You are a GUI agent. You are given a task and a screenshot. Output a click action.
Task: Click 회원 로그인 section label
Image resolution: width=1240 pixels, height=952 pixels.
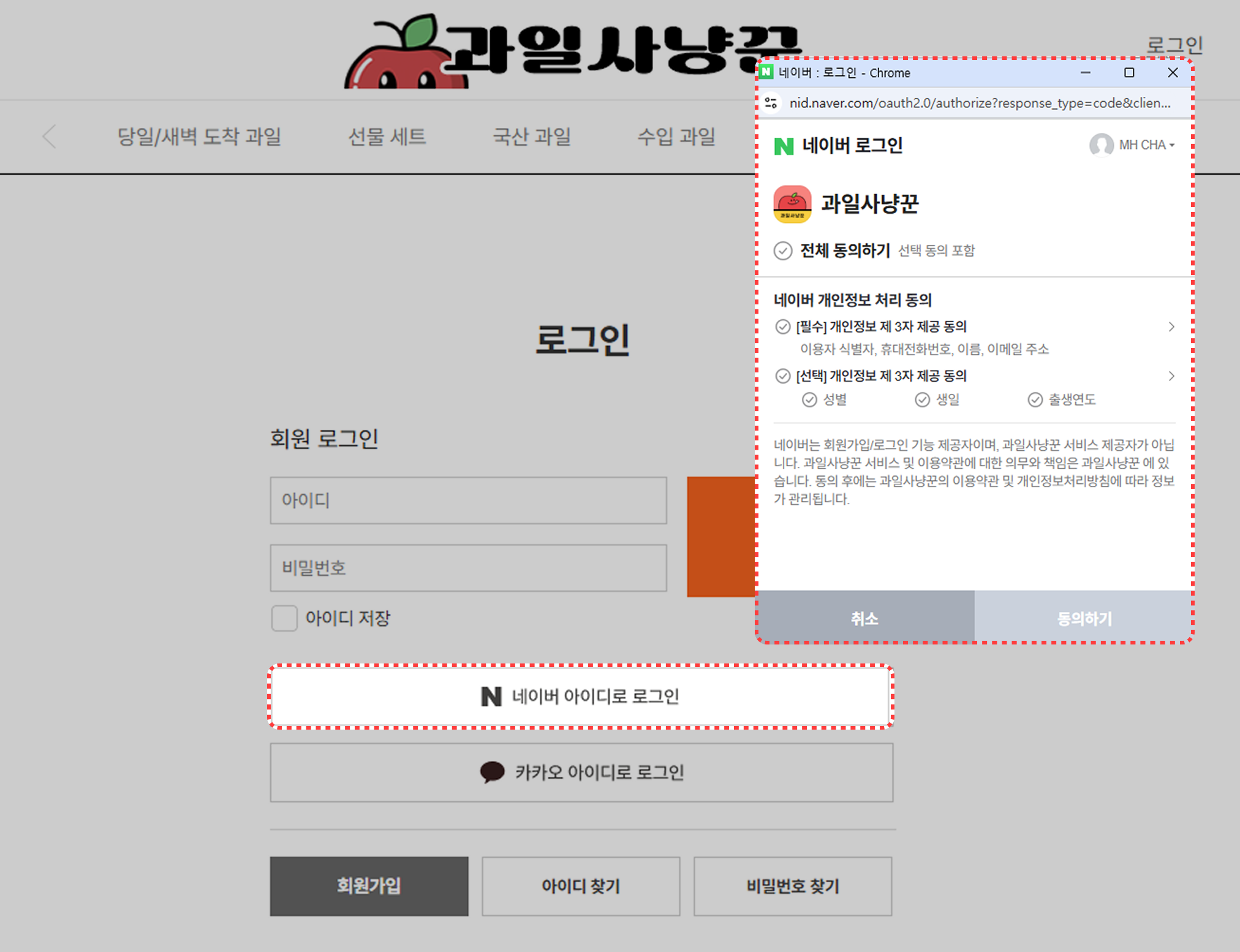324,439
